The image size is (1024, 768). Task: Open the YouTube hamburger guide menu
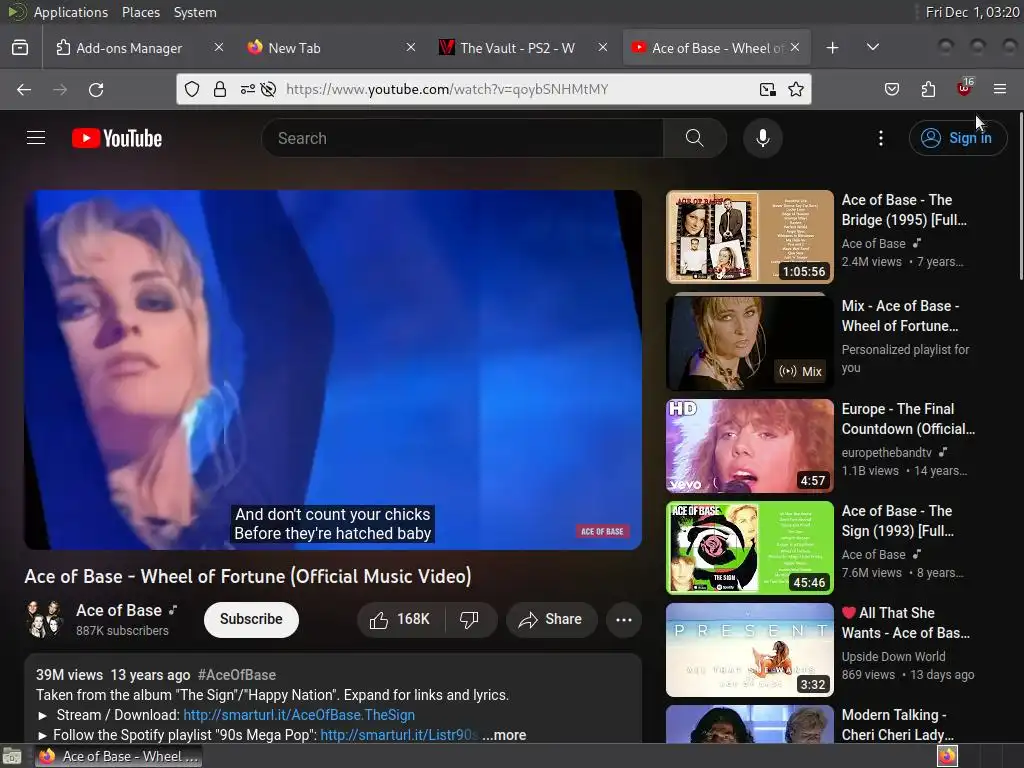click(36, 138)
